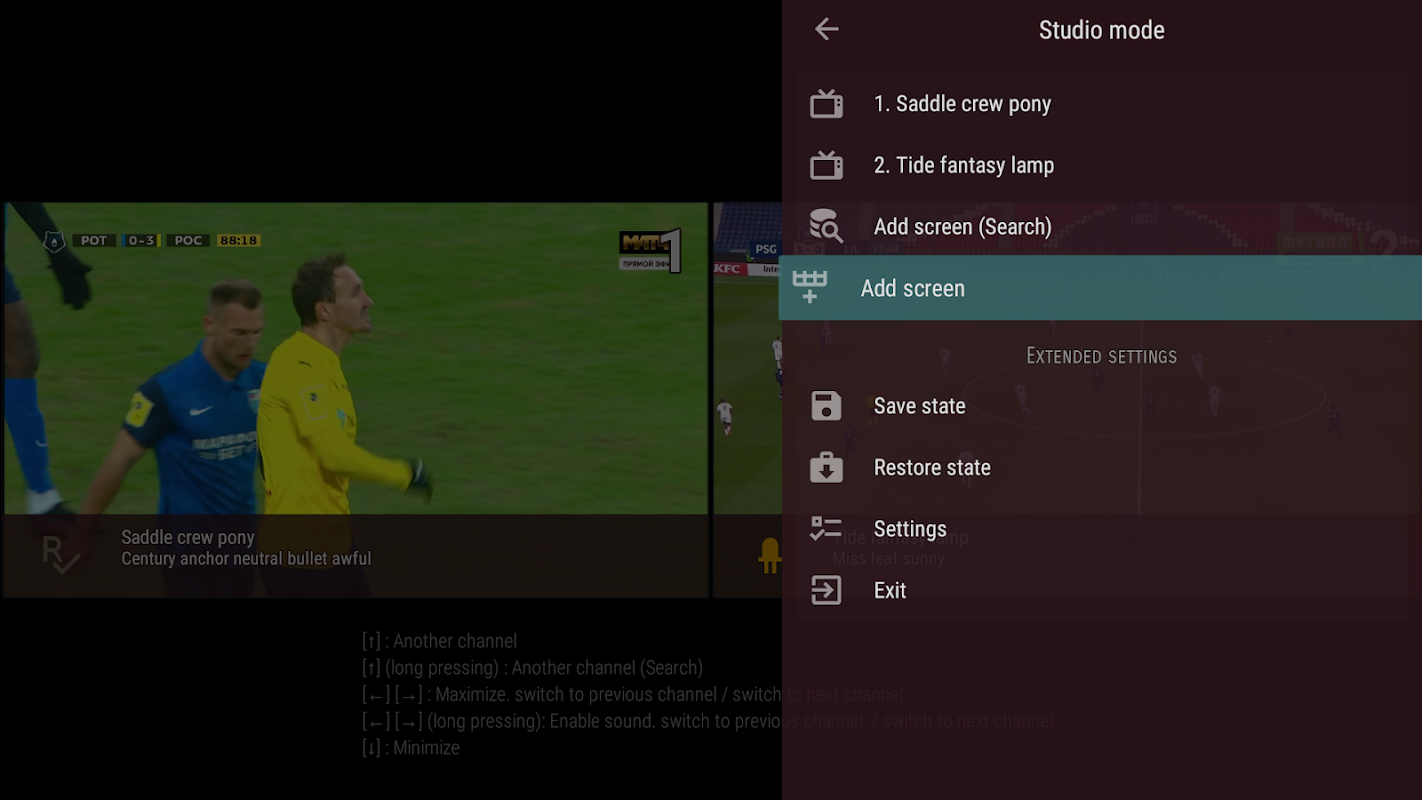Image resolution: width=1422 pixels, height=800 pixels.
Task: Click TV icon beside Saddle crew pony
Action: tap(826, 104)
